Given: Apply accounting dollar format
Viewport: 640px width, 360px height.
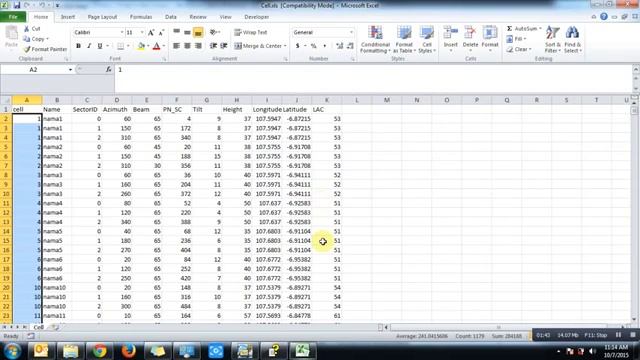Looking at the screenshot, I should pos(298,46).
